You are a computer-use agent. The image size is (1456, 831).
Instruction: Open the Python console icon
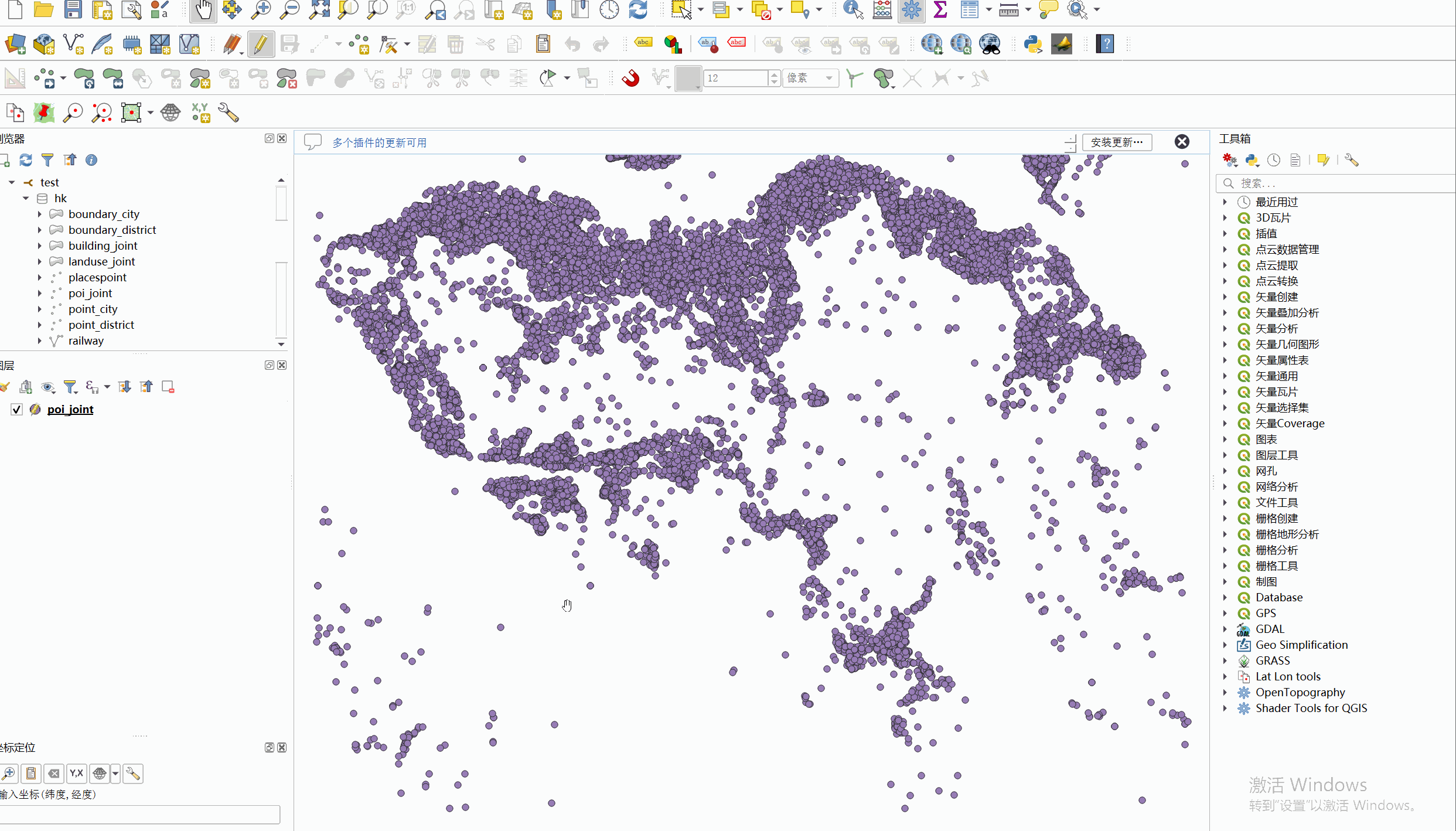[x=1032, y=44]
